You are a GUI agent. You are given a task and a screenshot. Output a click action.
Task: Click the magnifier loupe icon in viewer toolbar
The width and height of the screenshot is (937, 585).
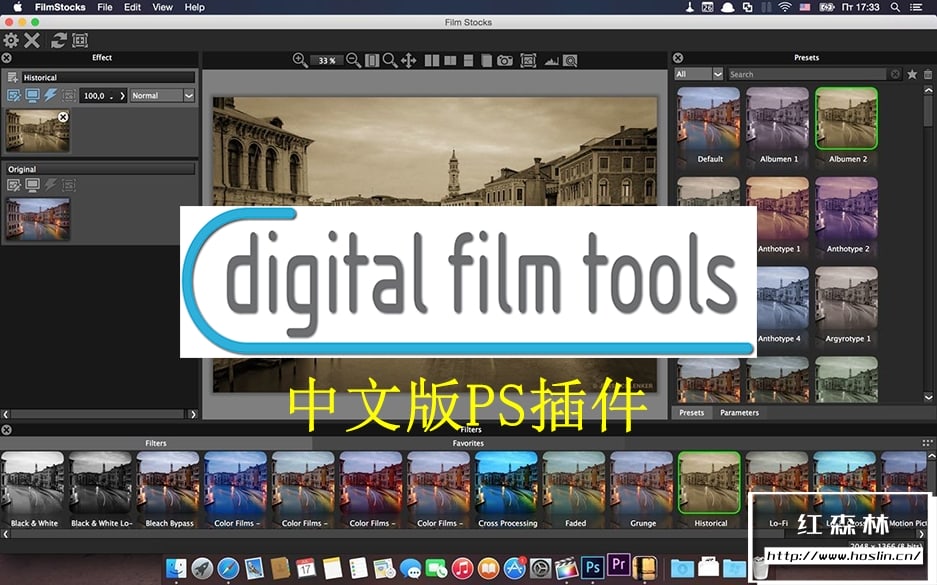coord(571,61)
